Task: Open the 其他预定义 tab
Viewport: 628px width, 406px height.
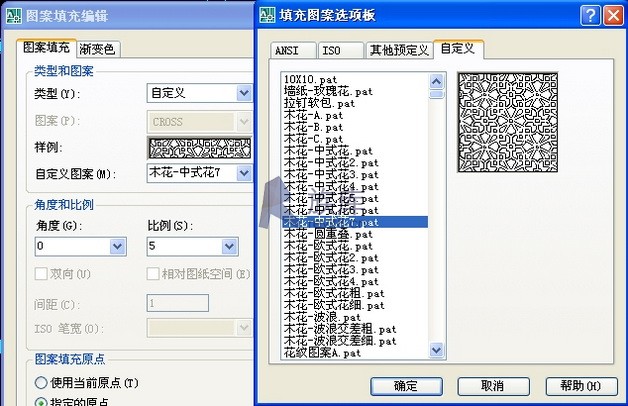Action: (x=399, y=50)
